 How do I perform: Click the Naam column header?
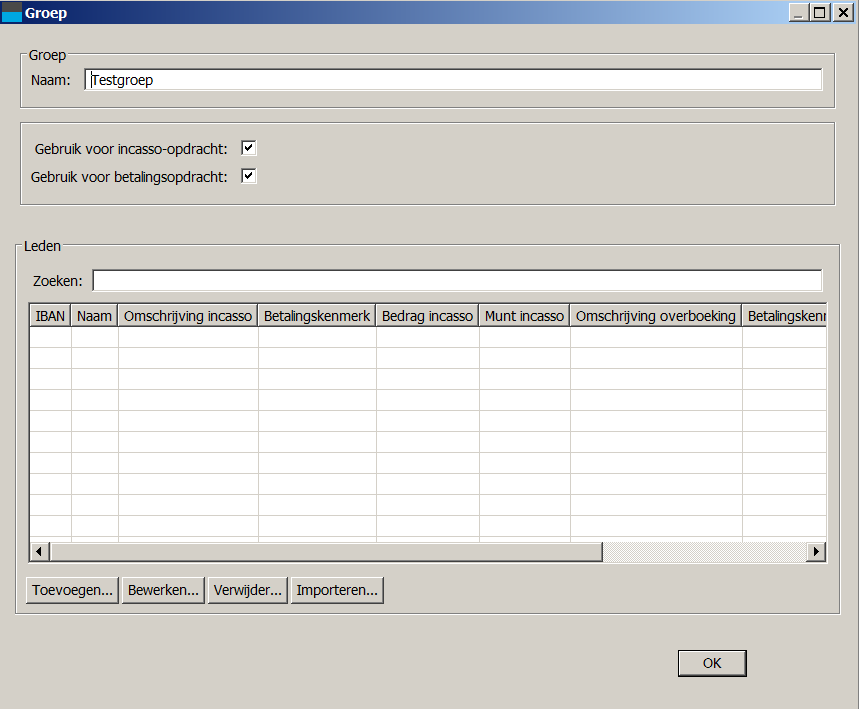(94, 316)
